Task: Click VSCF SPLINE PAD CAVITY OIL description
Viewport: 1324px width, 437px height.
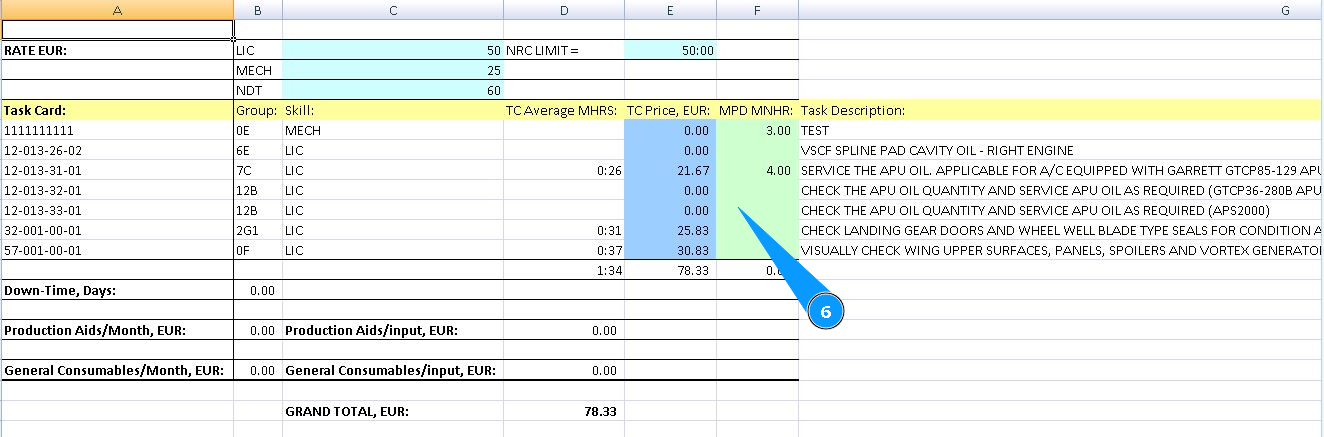Action: tap(1061, 150)
